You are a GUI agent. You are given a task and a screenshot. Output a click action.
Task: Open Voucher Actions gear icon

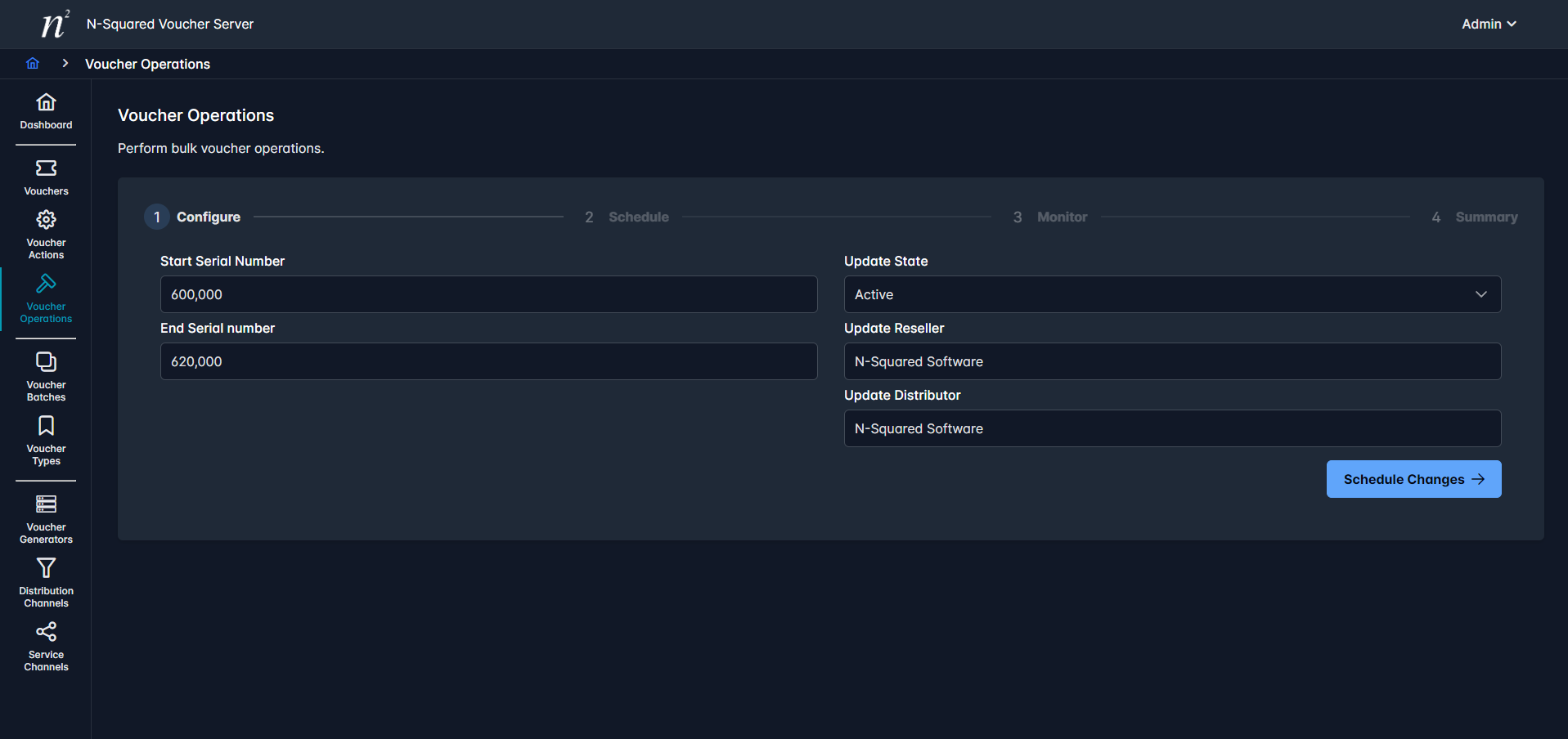click(x=46, y=220)
